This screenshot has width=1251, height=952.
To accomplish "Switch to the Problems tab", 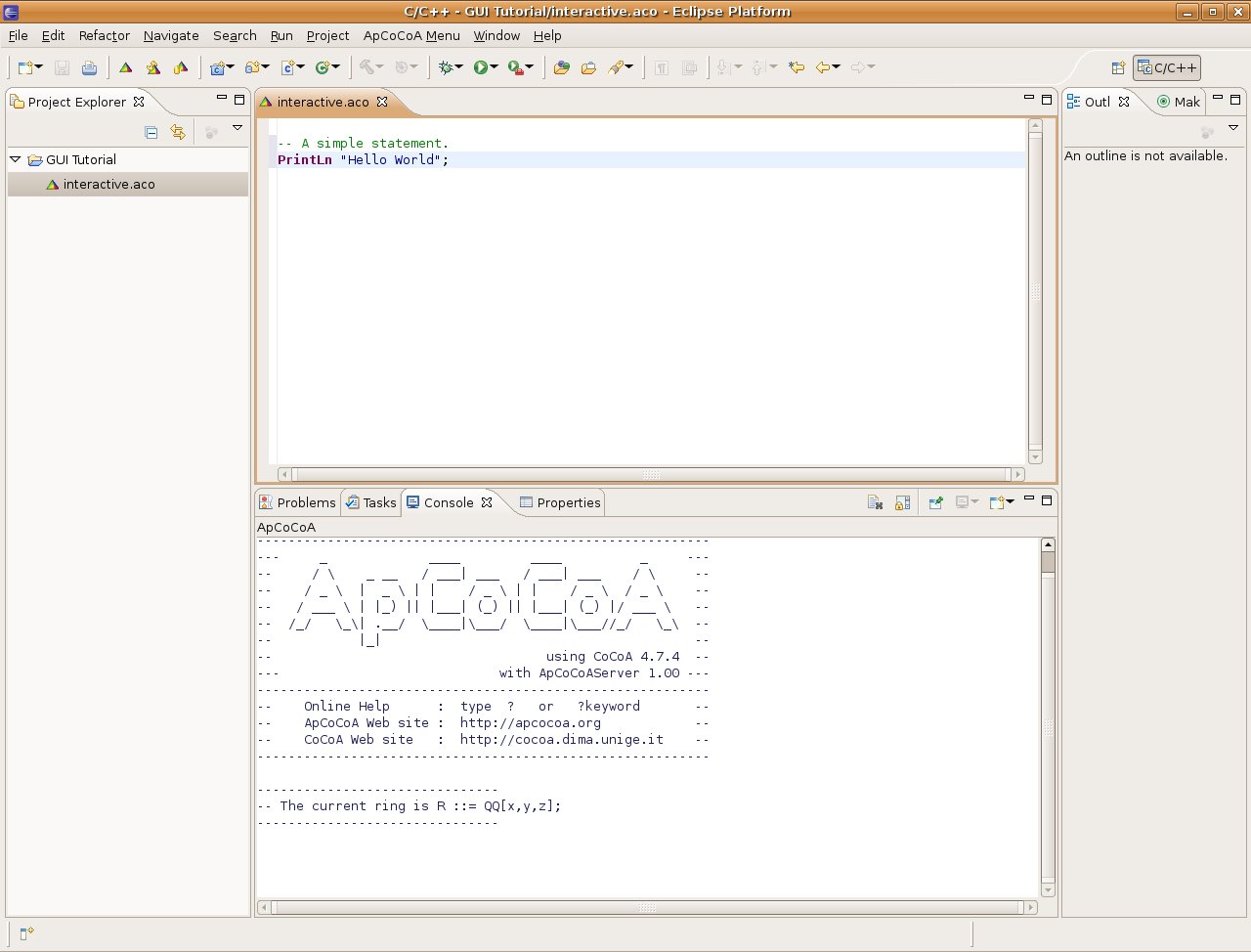I will [x=297, y=502].
